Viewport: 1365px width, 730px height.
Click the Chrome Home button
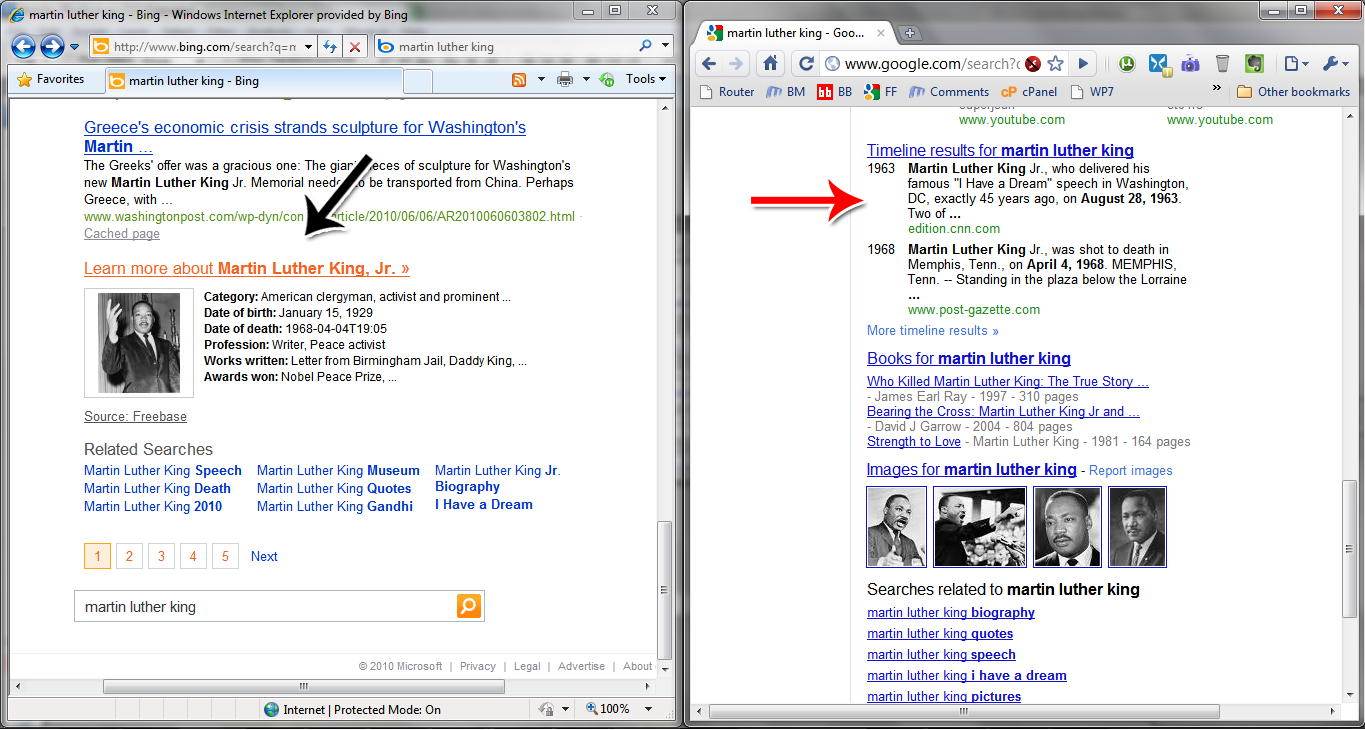coord(771,64)
